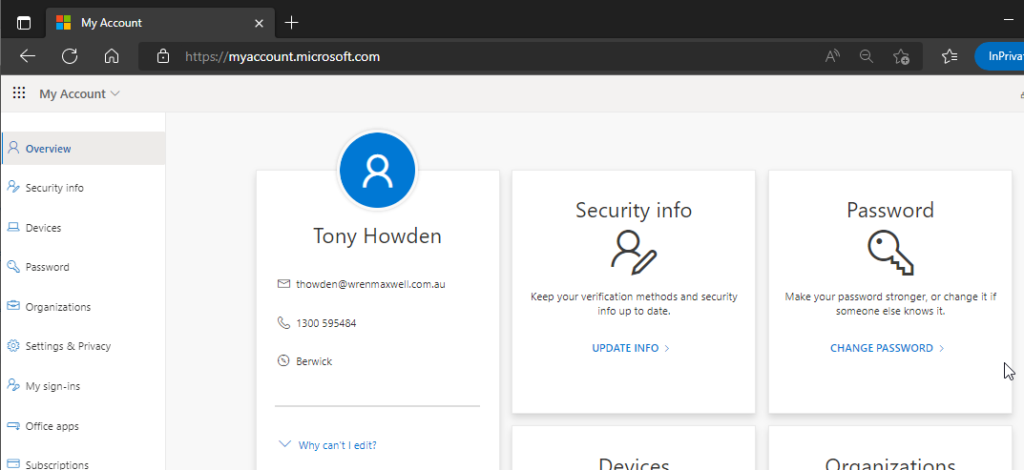Add this page to favorites star icon
1024x470 pixels.
(901, 57)
